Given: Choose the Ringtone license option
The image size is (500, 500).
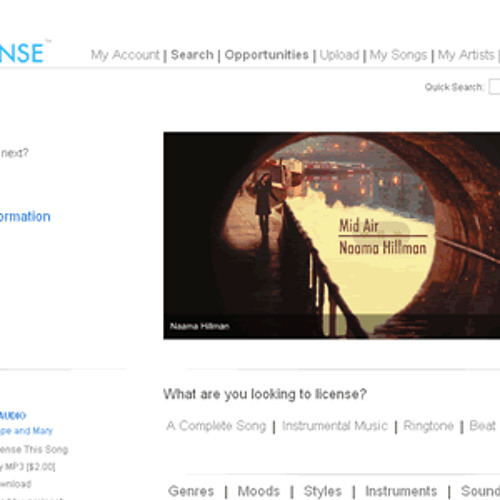Looking at the screenshot, I should 428,426.
